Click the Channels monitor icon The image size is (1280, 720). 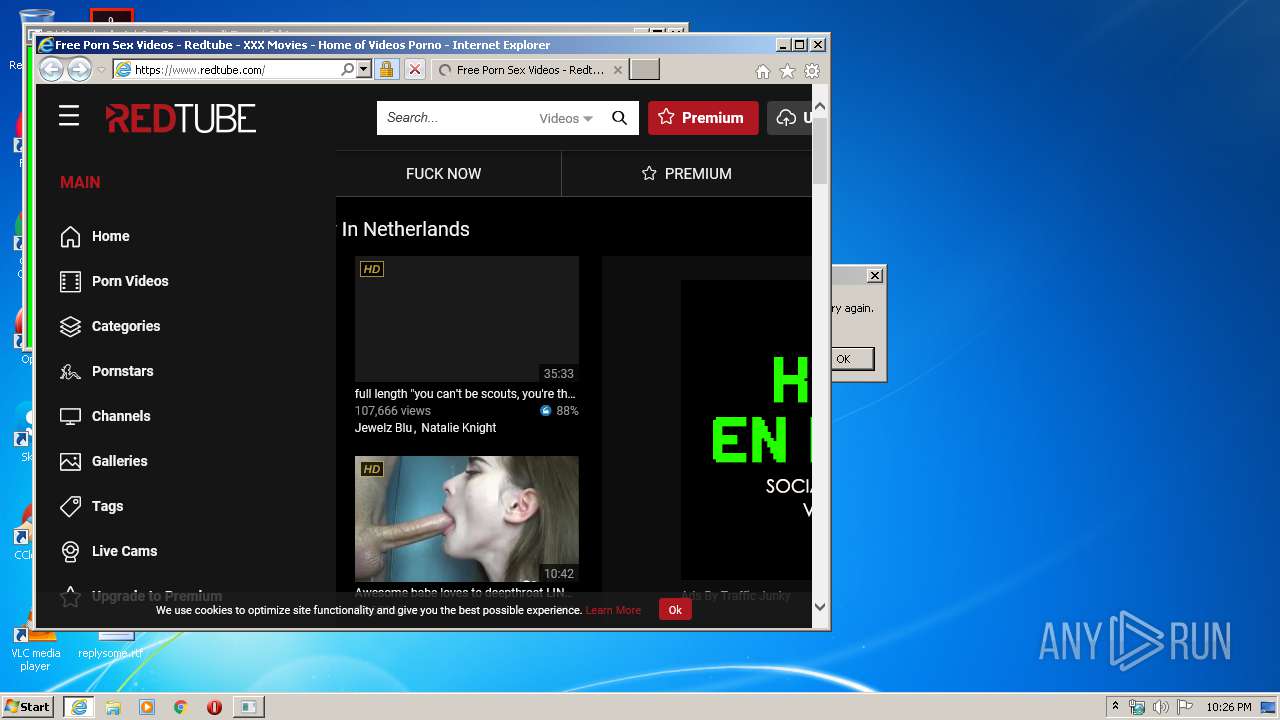pyautogui.click(x=70, y=417)
